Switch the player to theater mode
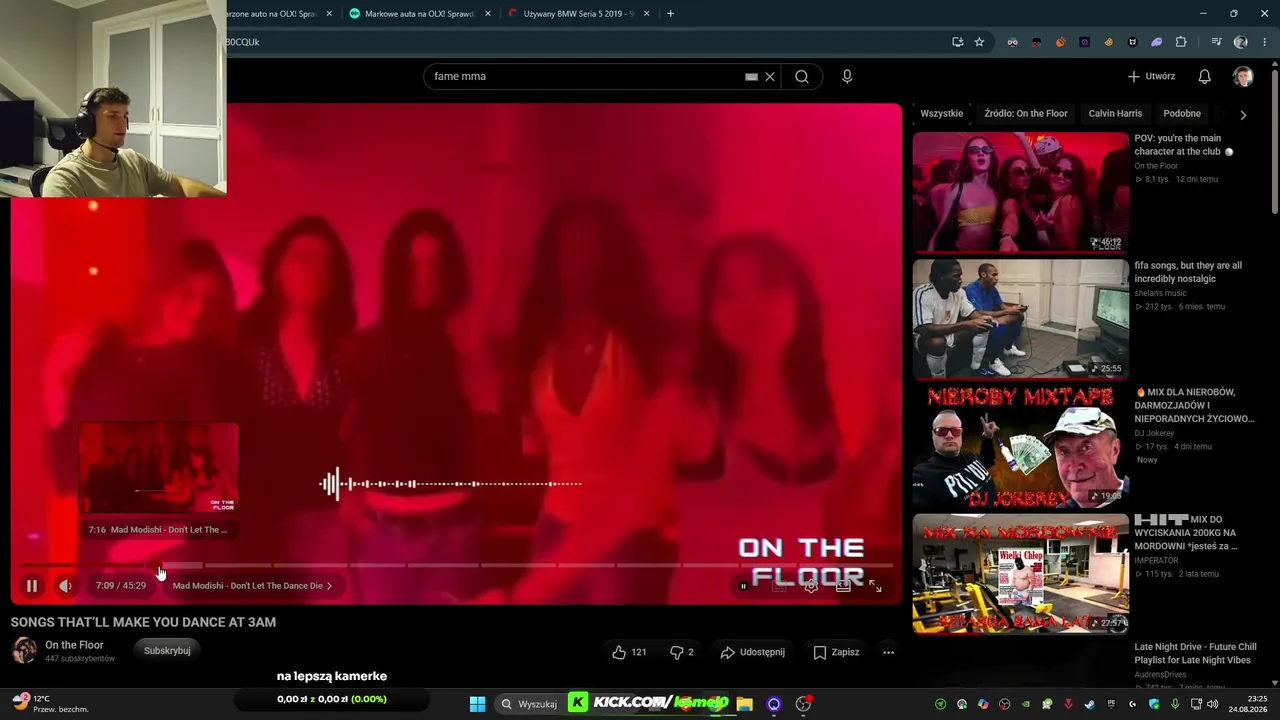 843,586
